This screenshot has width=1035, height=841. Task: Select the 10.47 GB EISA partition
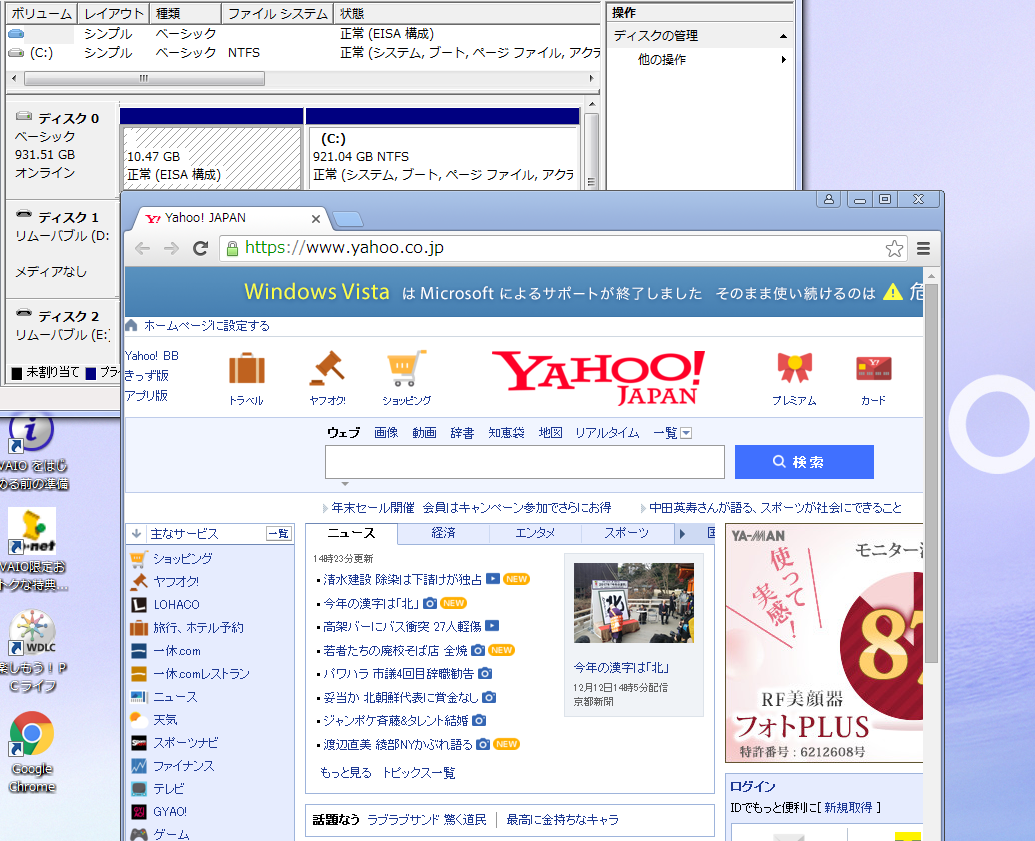211,157
